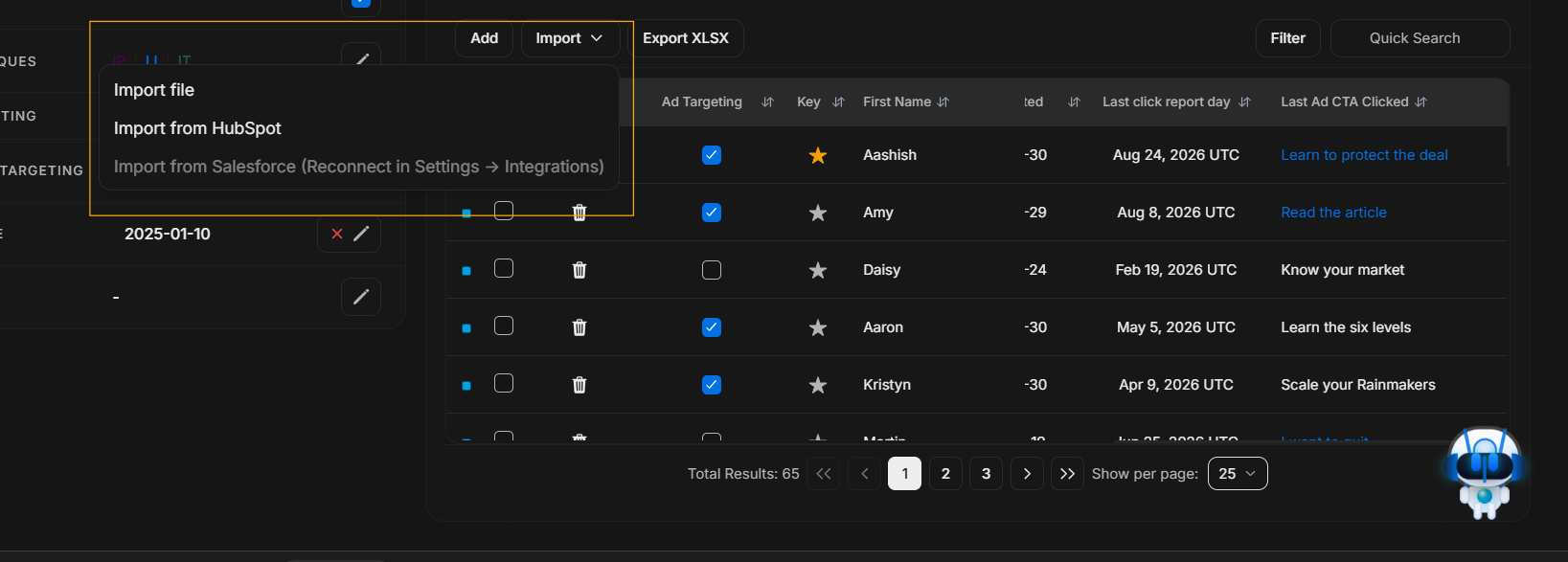The width and height of the screenshot is (1568, 562).
Task: Open 'Read the article' link
Action: pyautogui.click(x=1333, y=213)
